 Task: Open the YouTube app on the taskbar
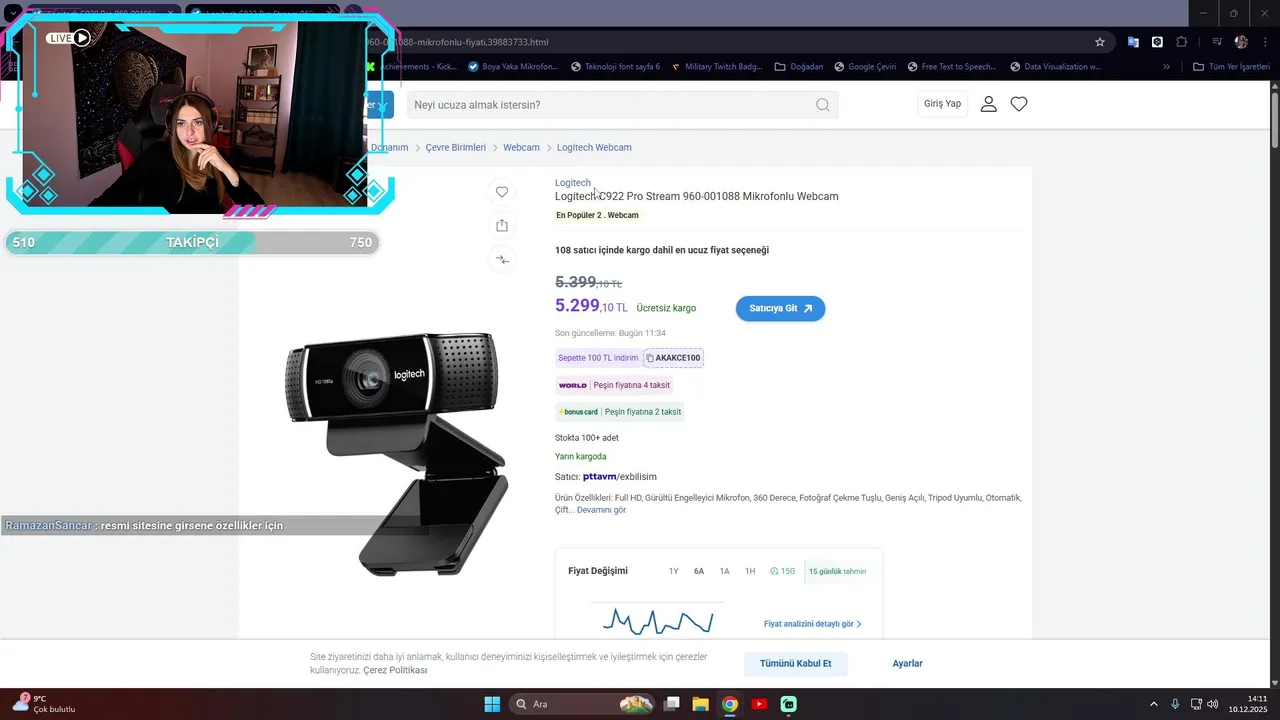tap(759, 704)
